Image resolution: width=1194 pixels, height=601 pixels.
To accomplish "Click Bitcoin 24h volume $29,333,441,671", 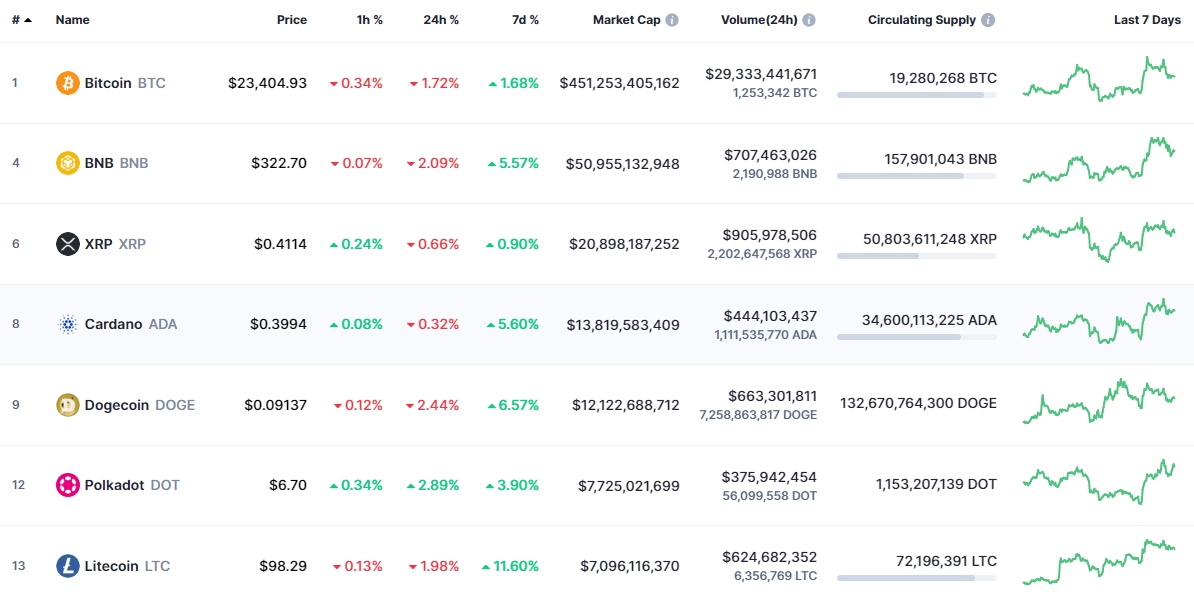I will (x=761, y=74).
